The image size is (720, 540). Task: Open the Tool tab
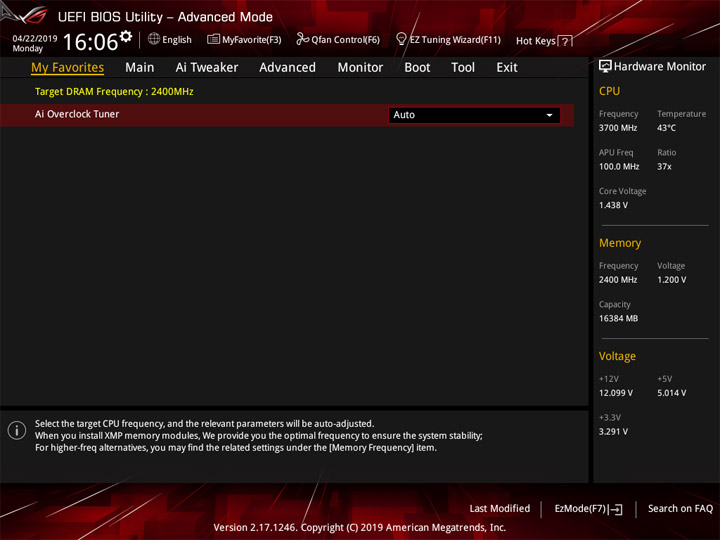[463, 68]
